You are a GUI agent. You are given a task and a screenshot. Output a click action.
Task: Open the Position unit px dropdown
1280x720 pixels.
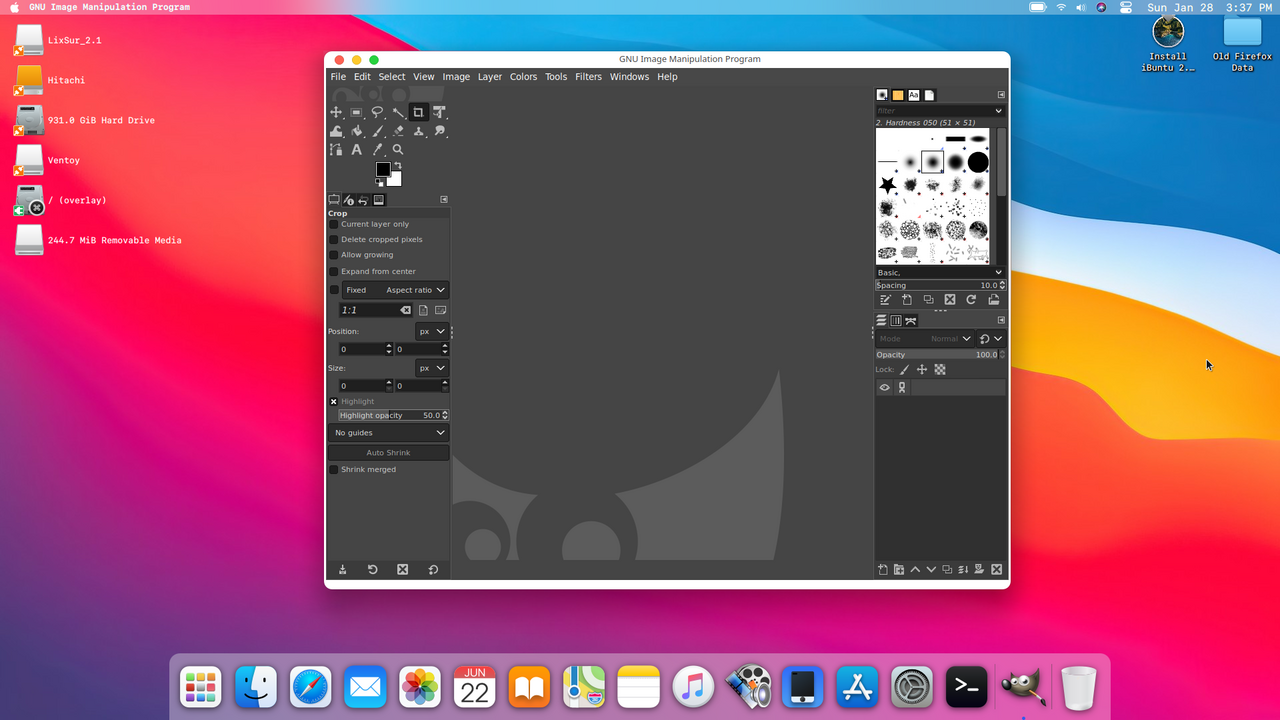(432, 331)
